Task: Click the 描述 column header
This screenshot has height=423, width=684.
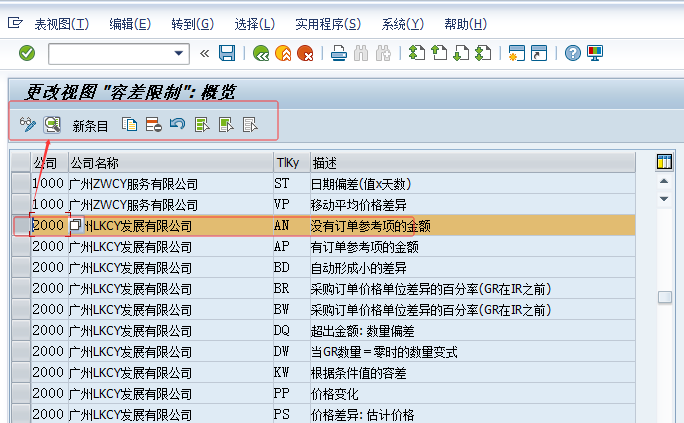Action: 473,163
